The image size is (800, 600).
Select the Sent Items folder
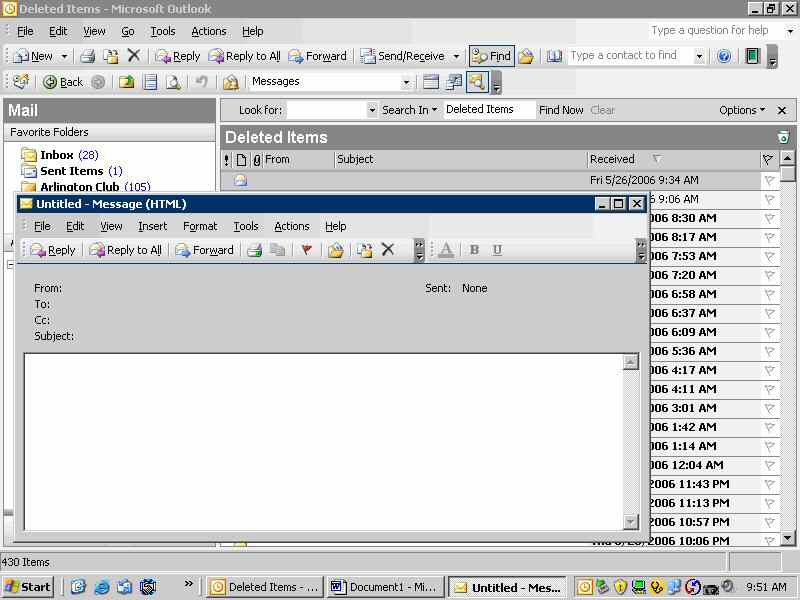pos(72,171)
